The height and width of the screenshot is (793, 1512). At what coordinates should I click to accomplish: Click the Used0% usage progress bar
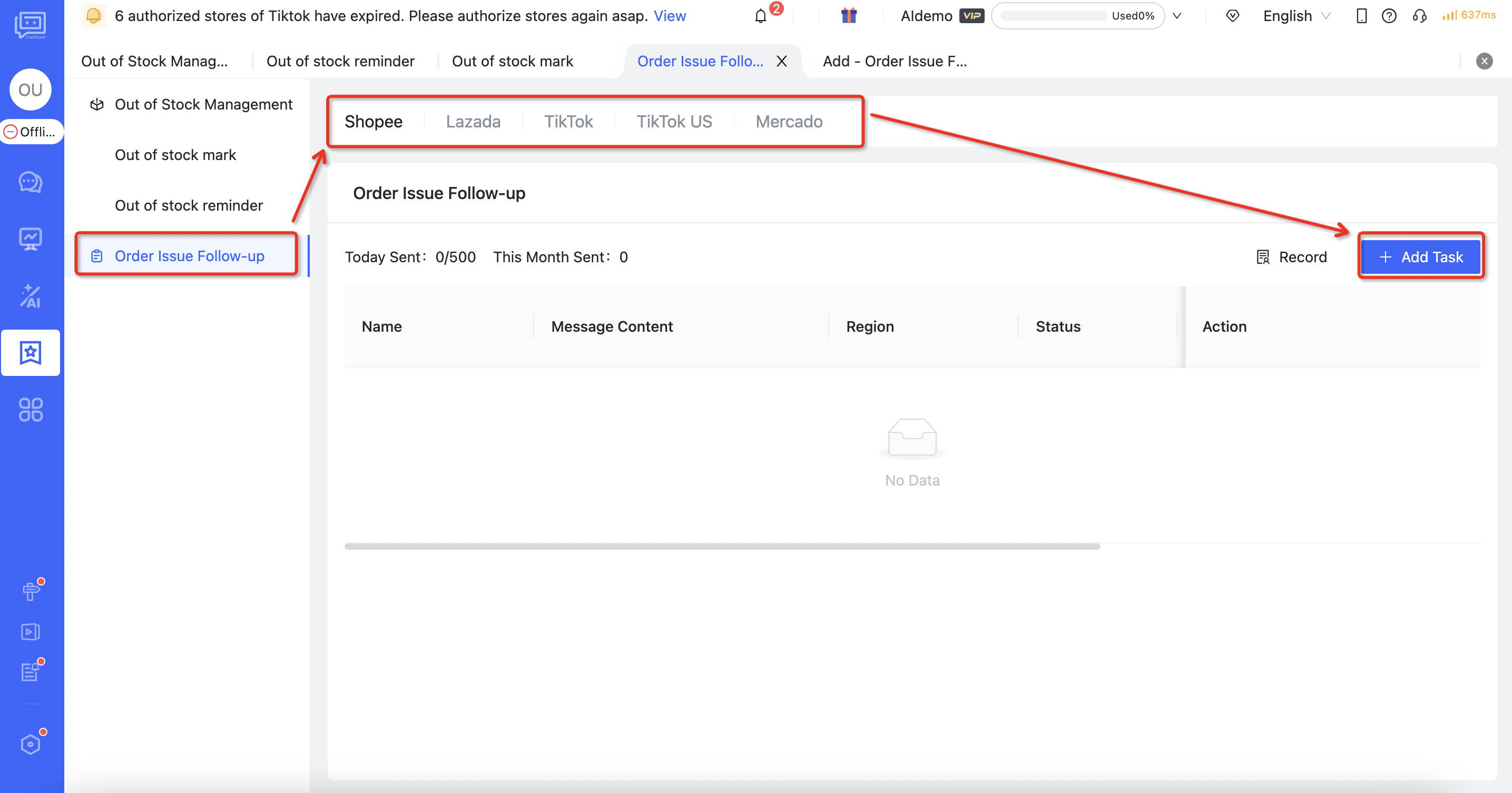point(1078,16)
